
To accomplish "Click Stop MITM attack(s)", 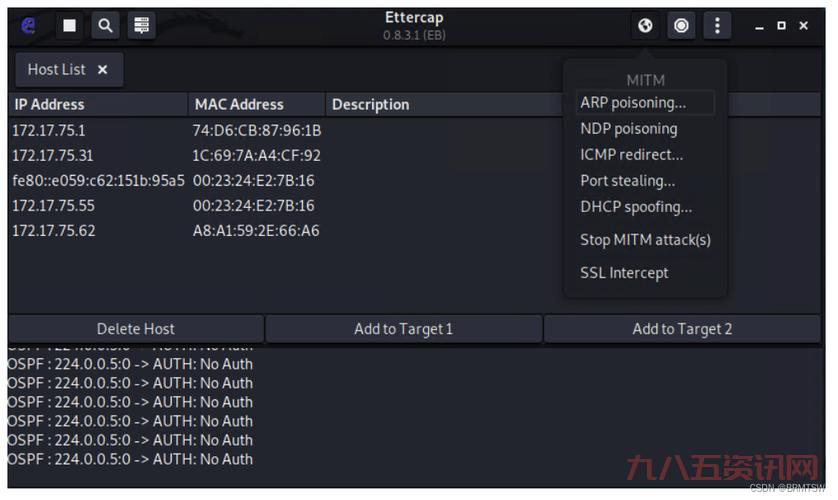I will pos(645,240).
